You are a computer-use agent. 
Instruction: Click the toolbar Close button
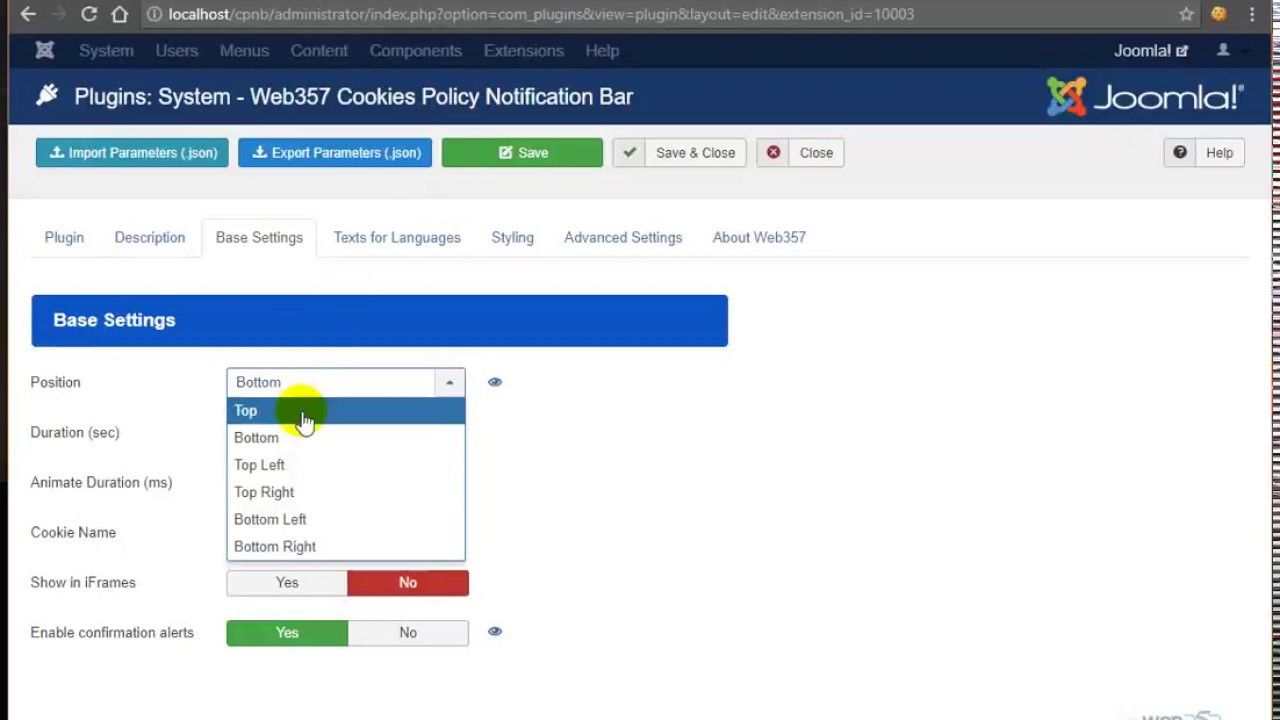800,153
